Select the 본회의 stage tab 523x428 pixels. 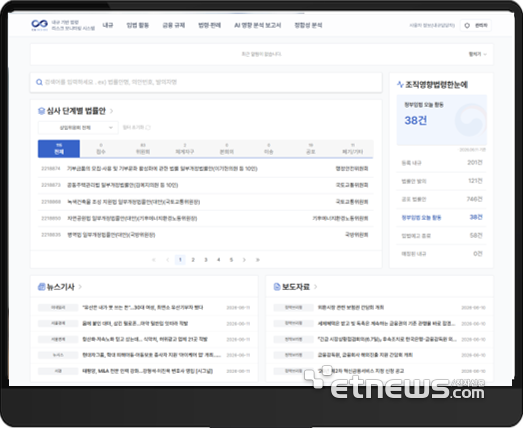pyautogui.click(x=226, y=148)
